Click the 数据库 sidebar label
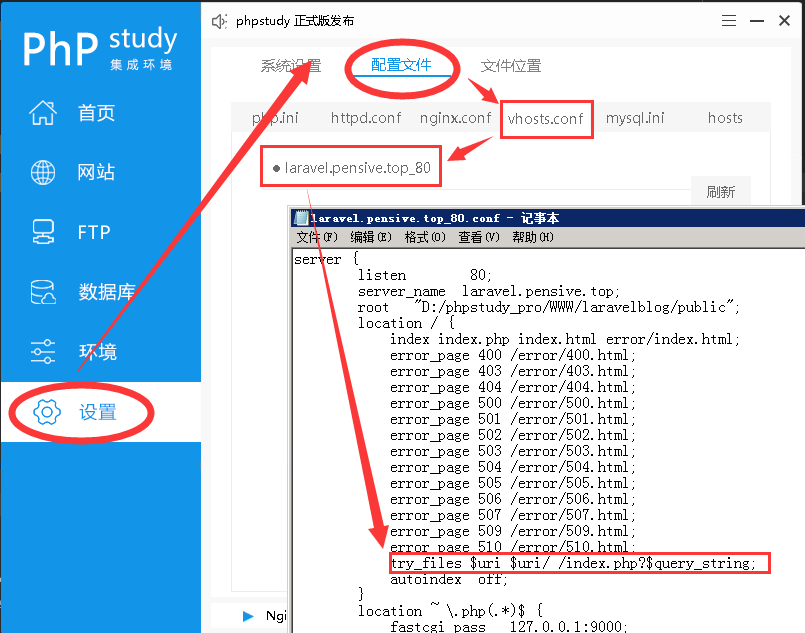 [107, 292]
